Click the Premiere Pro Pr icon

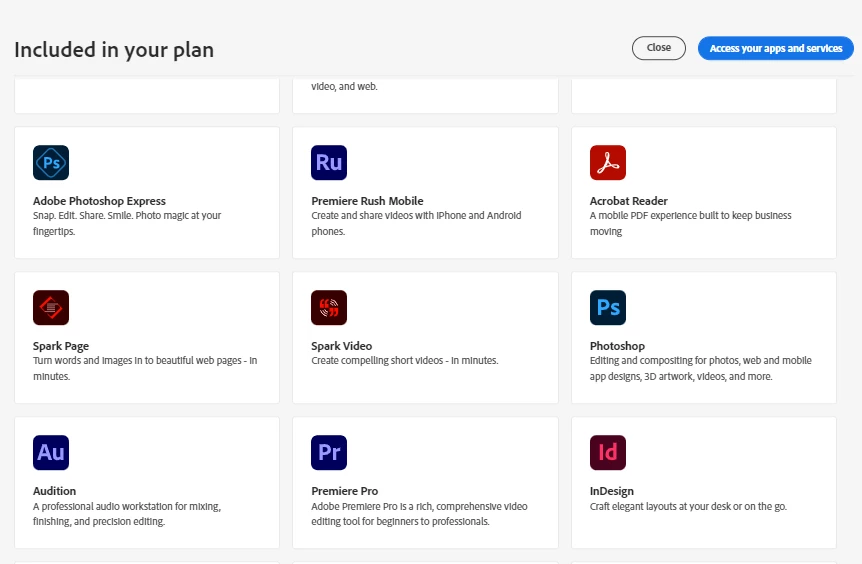329,453
